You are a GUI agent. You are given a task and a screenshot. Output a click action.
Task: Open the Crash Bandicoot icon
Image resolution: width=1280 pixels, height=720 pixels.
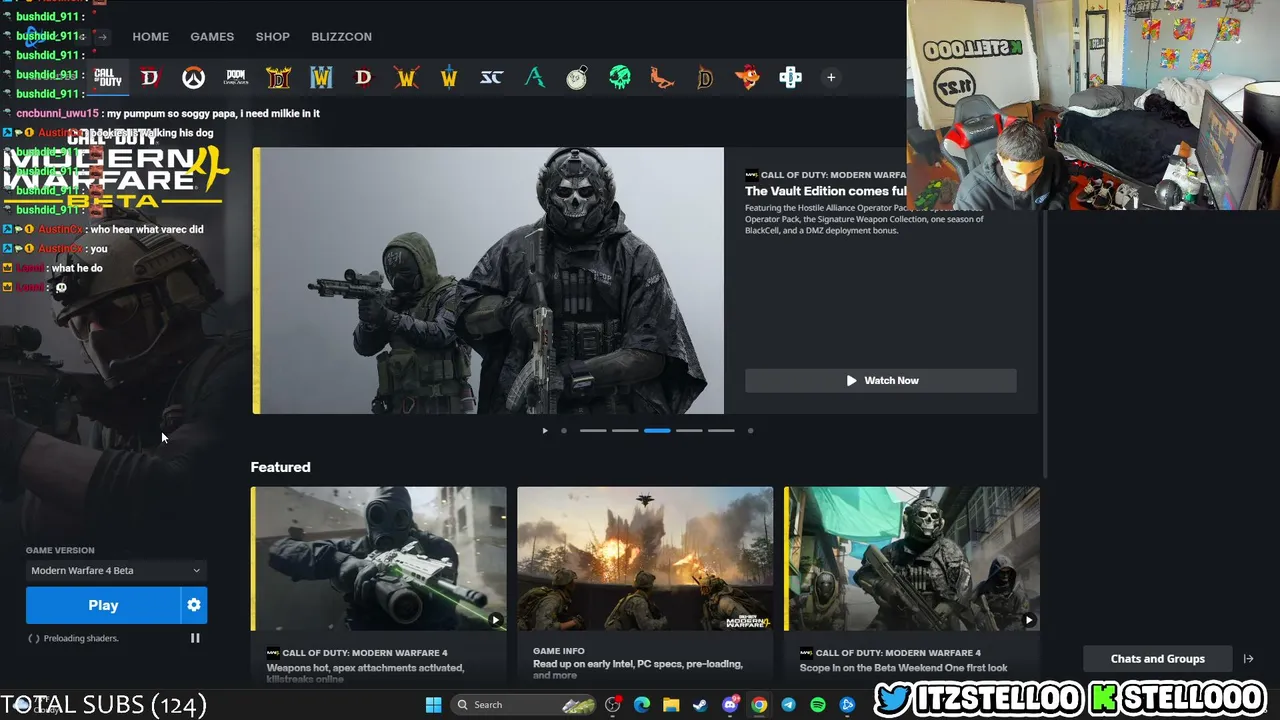pyautogui.click(x=747, y=77)
